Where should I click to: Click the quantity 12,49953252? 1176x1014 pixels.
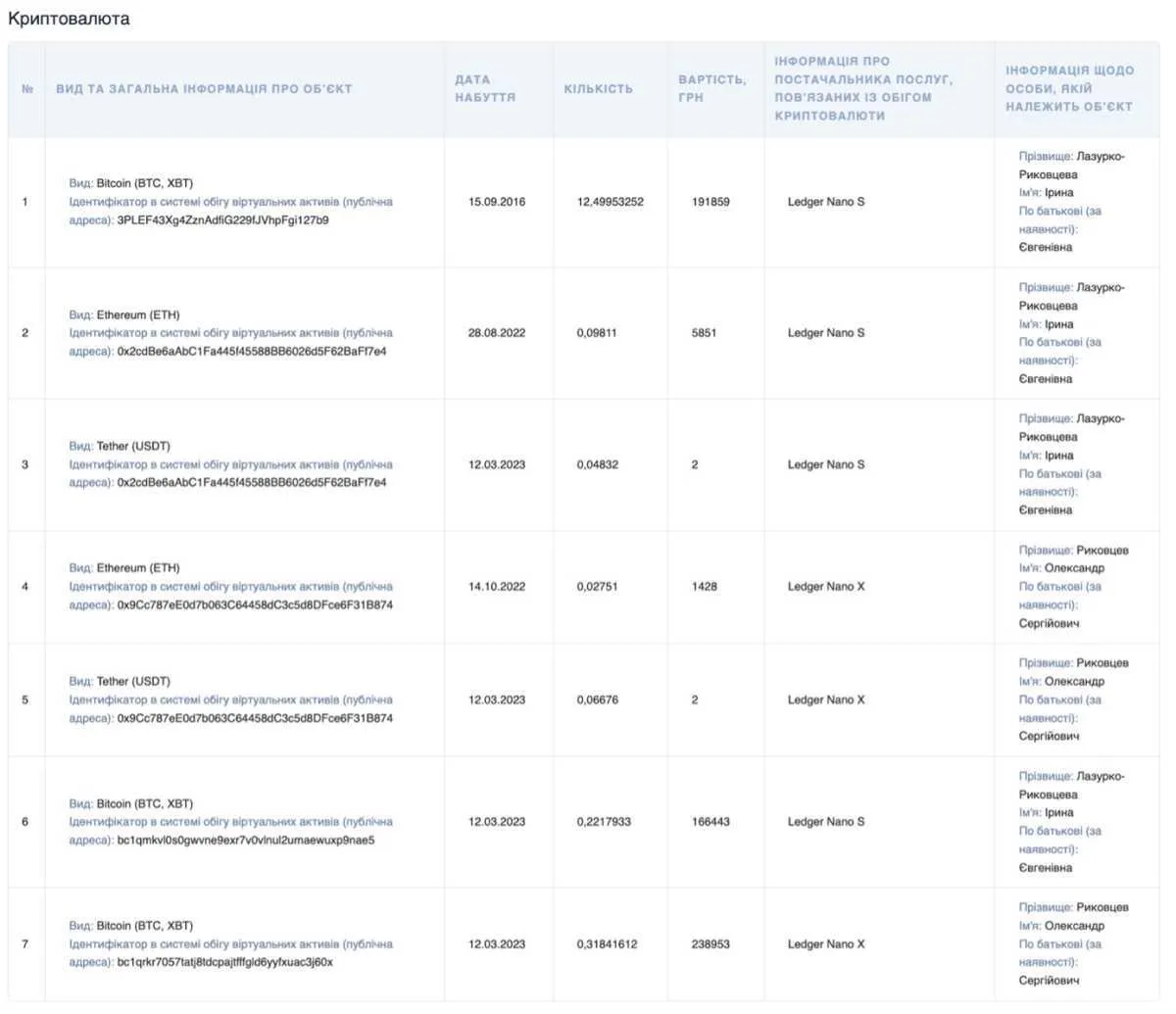[x=610, y=202]
